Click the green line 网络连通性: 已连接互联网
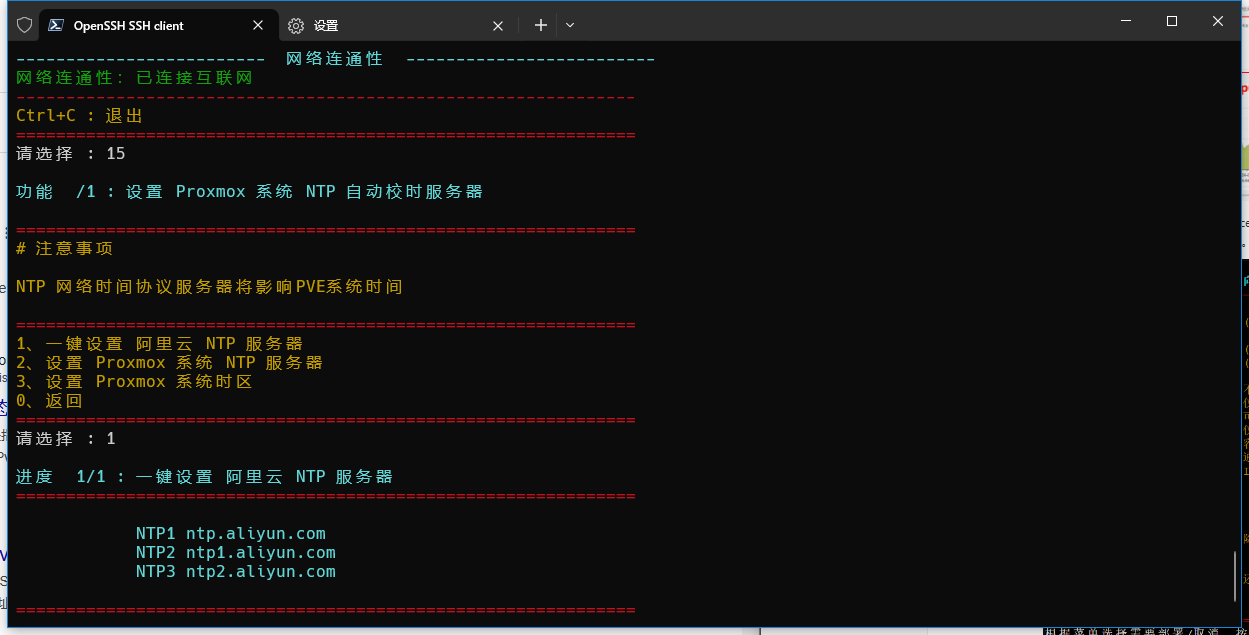Image resolution: width=1249 pixels, height=635 pixels. point(135,77)
